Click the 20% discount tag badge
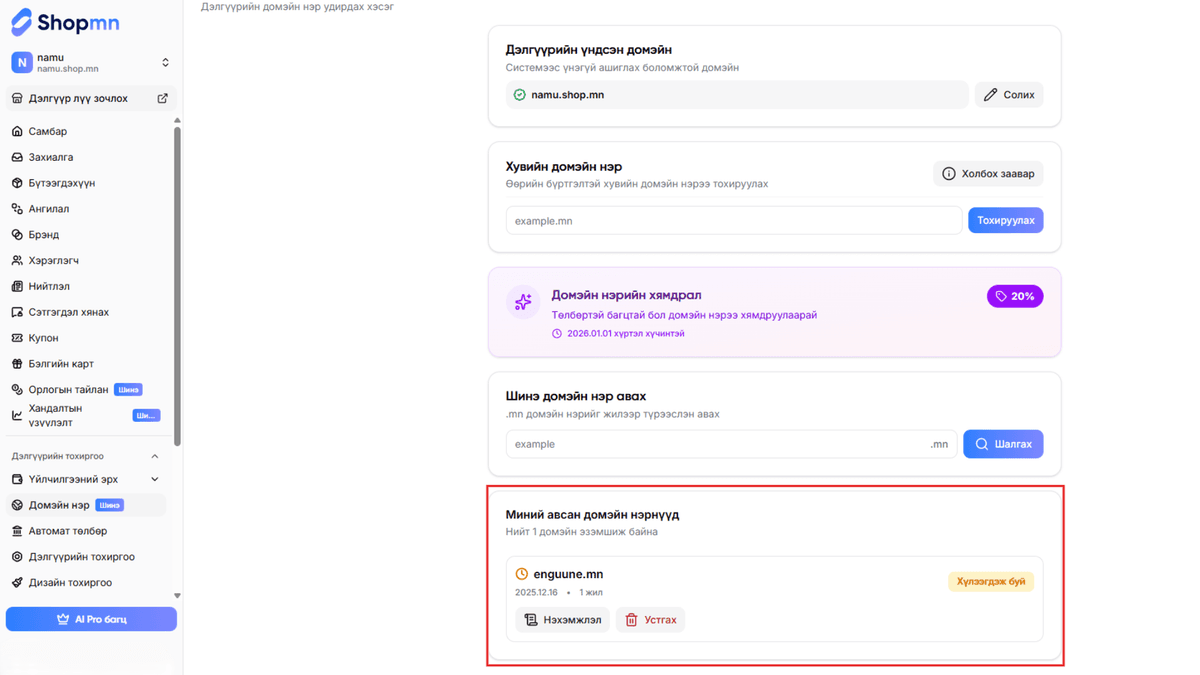The image size is (1200, 675). (1014, 296)
